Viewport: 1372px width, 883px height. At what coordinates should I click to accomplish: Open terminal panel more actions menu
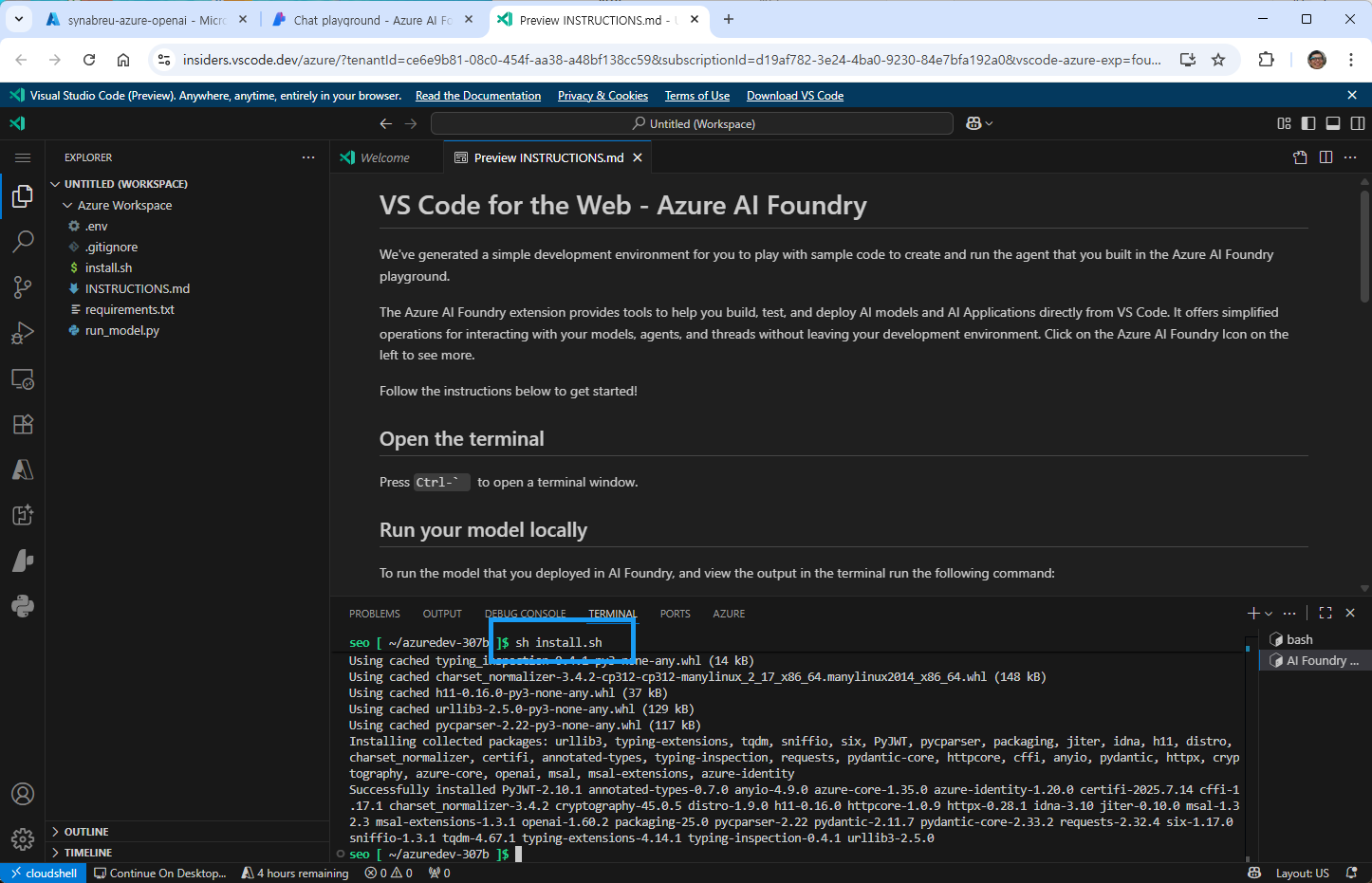click(1289, 614)
